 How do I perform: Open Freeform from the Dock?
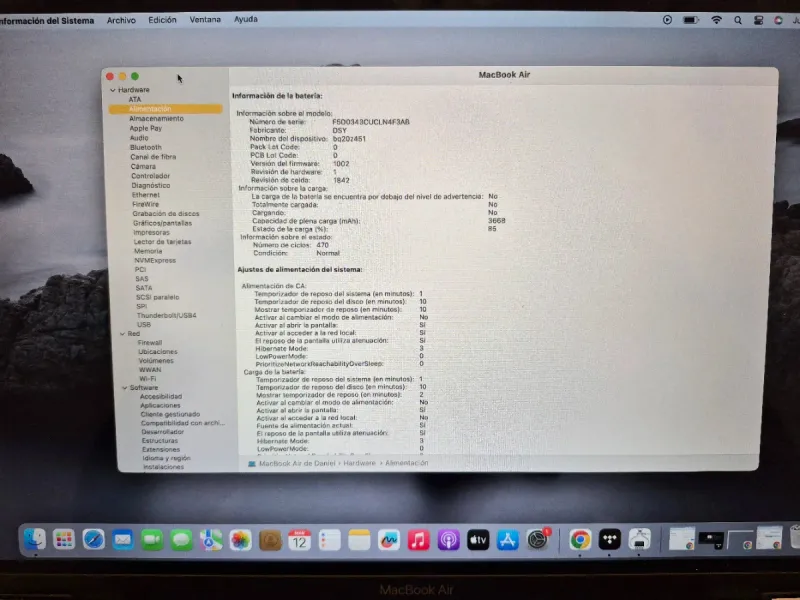point(388,540)
